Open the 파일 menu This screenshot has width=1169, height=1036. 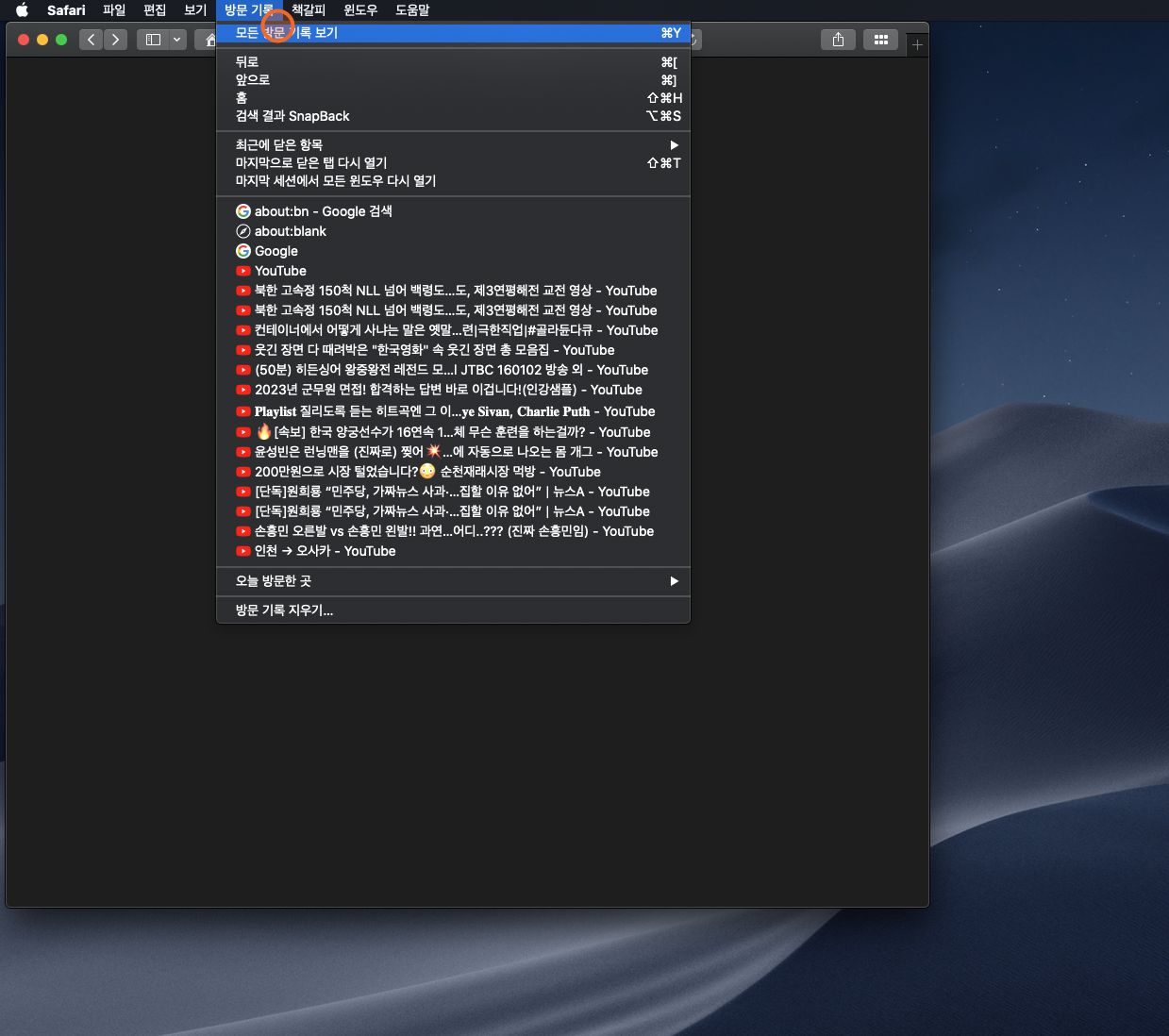tap(114, 10)
